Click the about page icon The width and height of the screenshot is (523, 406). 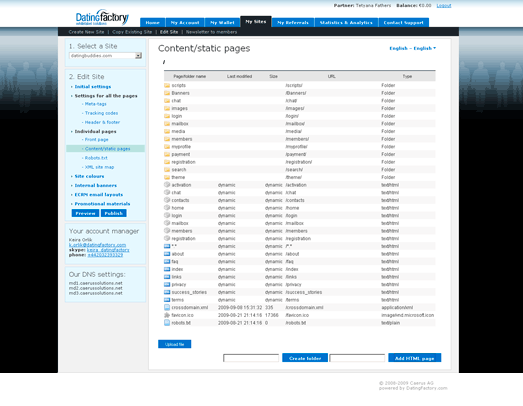(x=167, y=254)
